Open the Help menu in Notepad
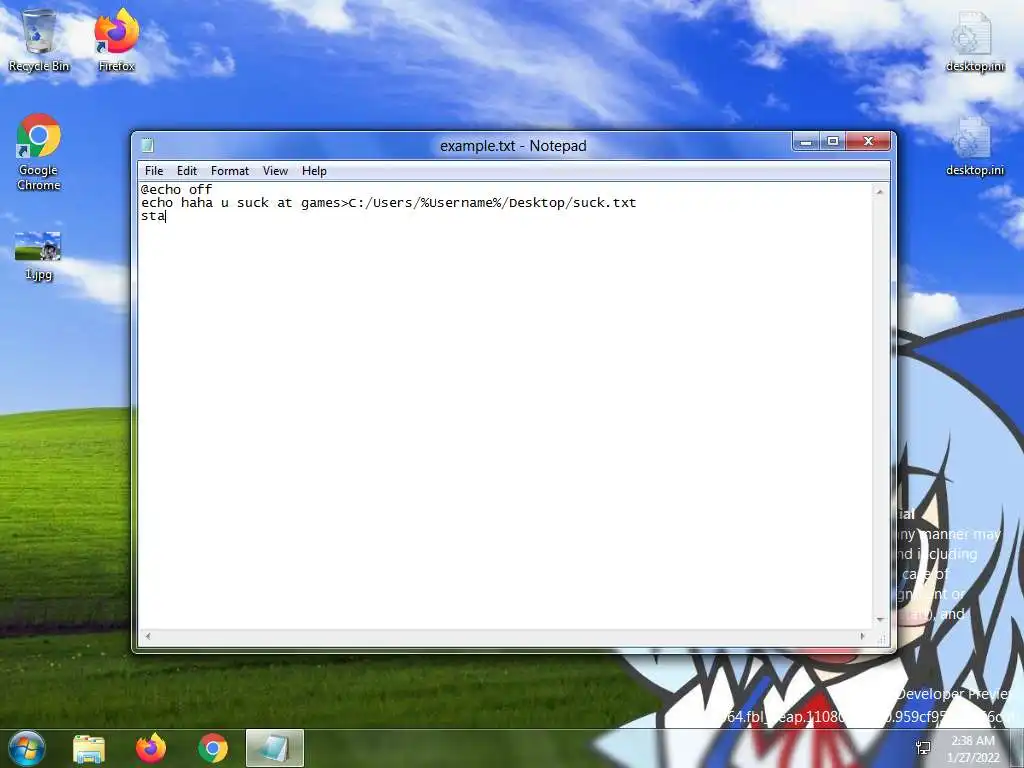1024x768 pixels. [314, 171]
